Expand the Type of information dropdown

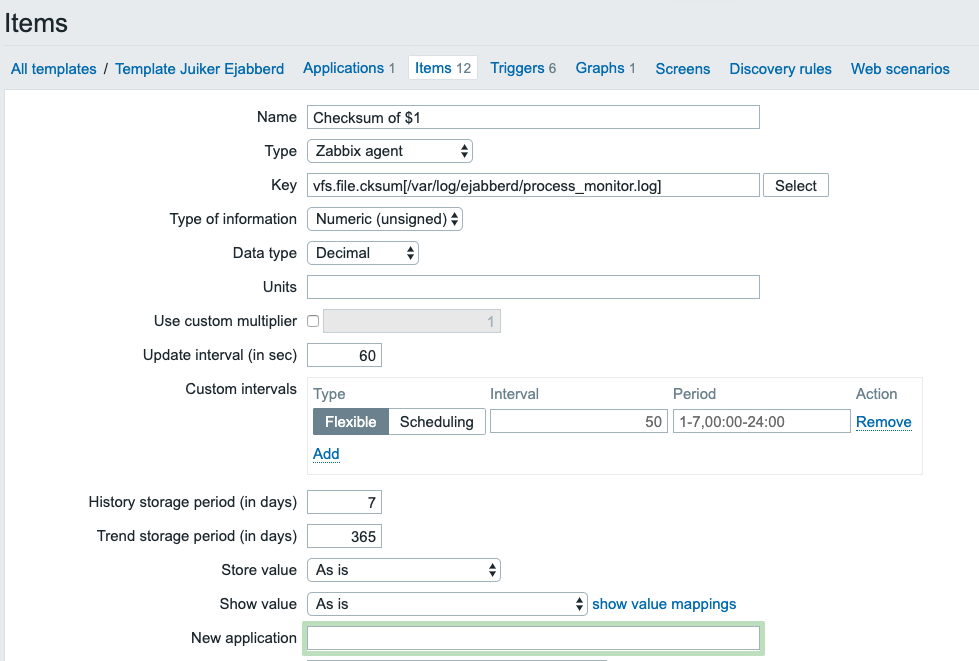[x=384, y=219]
